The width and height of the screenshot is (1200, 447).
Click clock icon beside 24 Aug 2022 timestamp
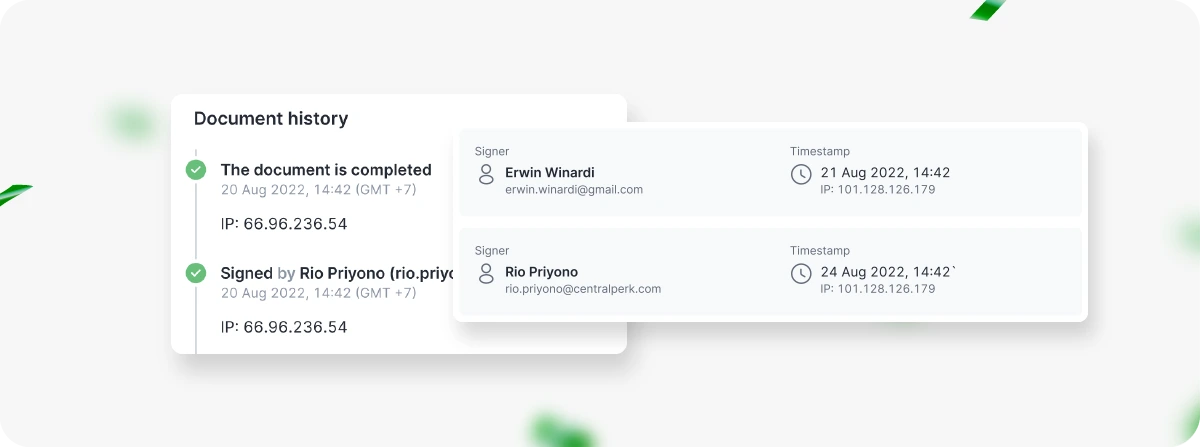click(801, 274)
